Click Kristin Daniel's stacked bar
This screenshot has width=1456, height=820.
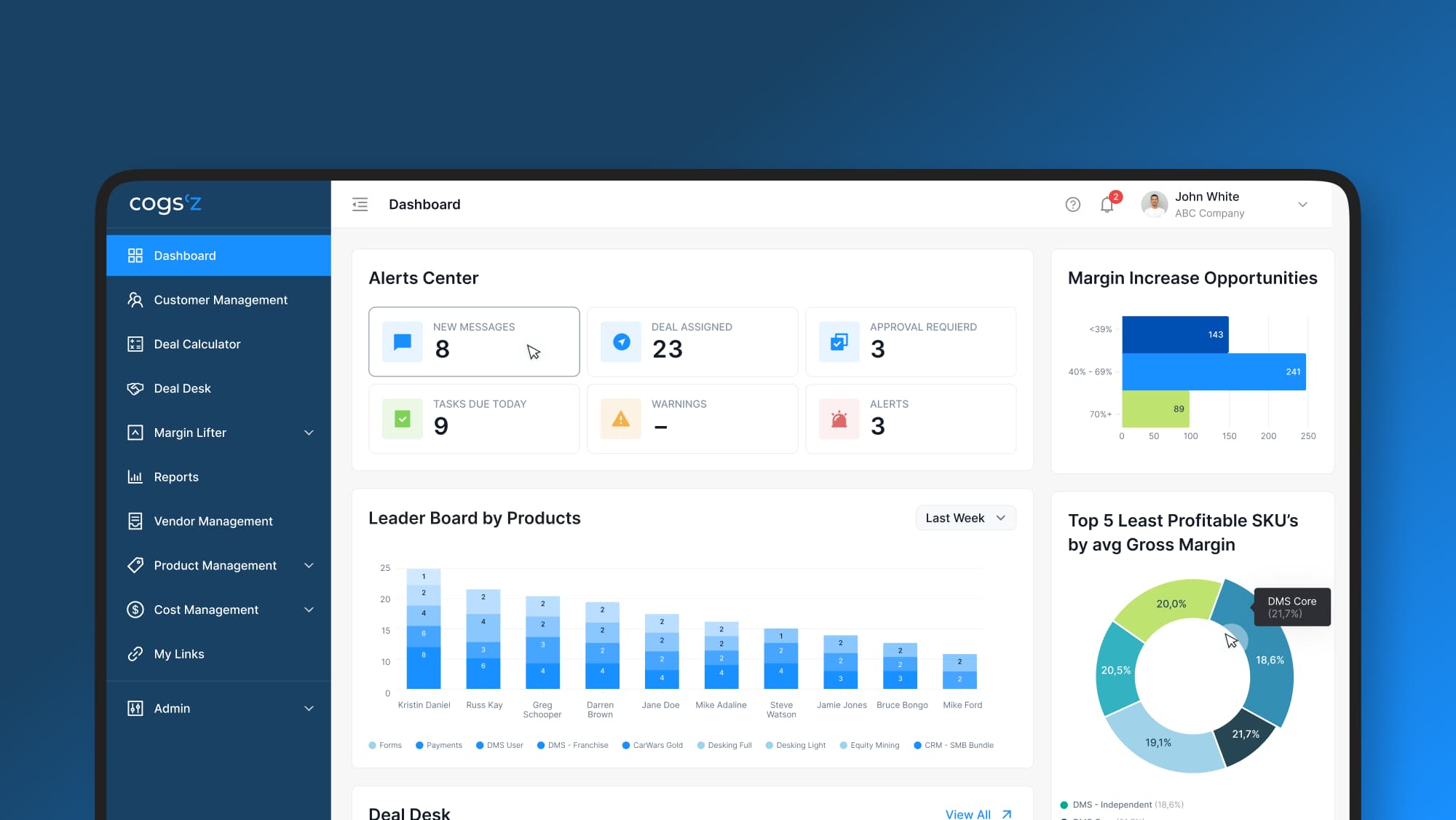click(x=424, y=628)
